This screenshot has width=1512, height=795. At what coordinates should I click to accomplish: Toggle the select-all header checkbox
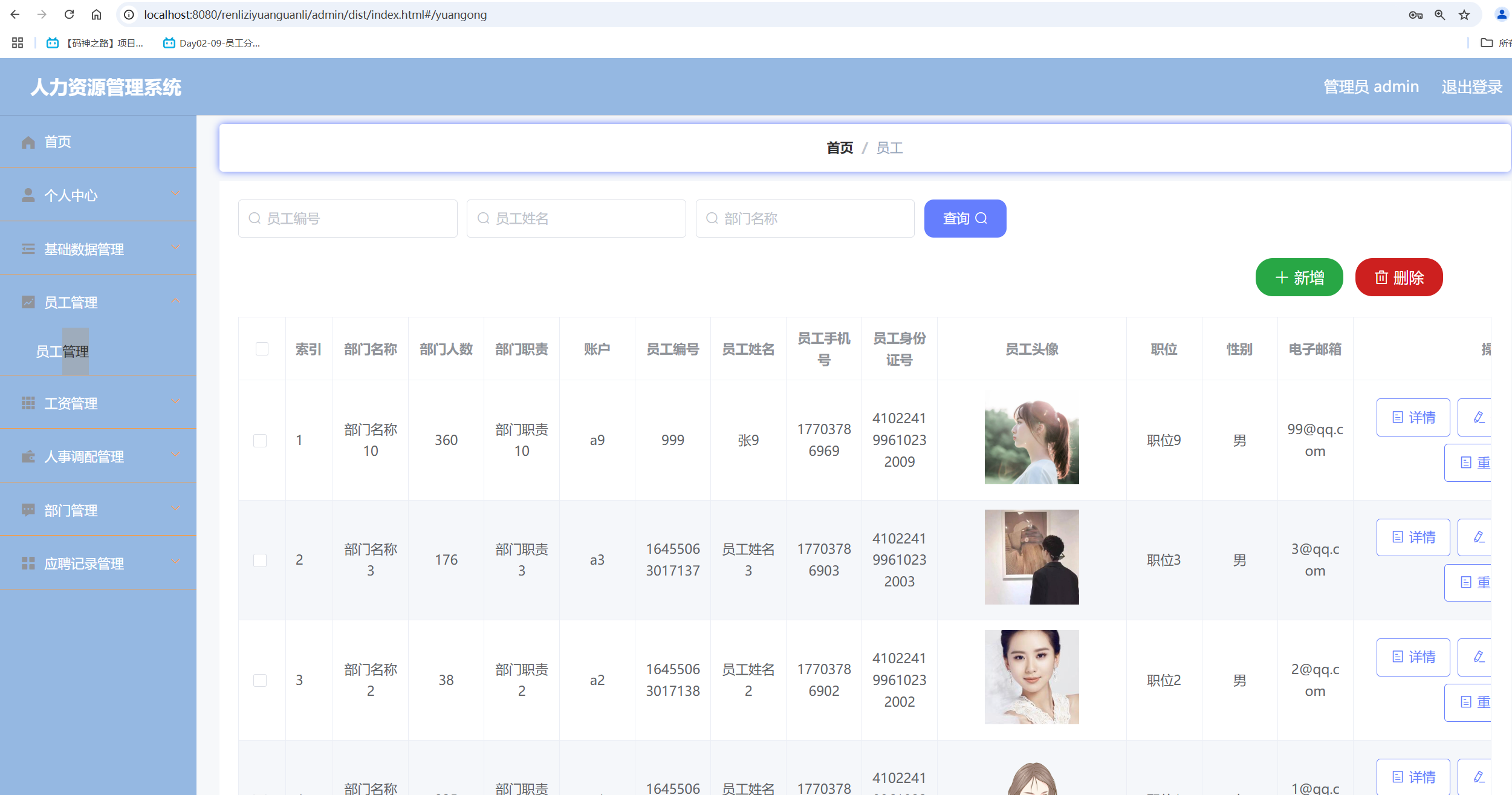tap(262, 349)
